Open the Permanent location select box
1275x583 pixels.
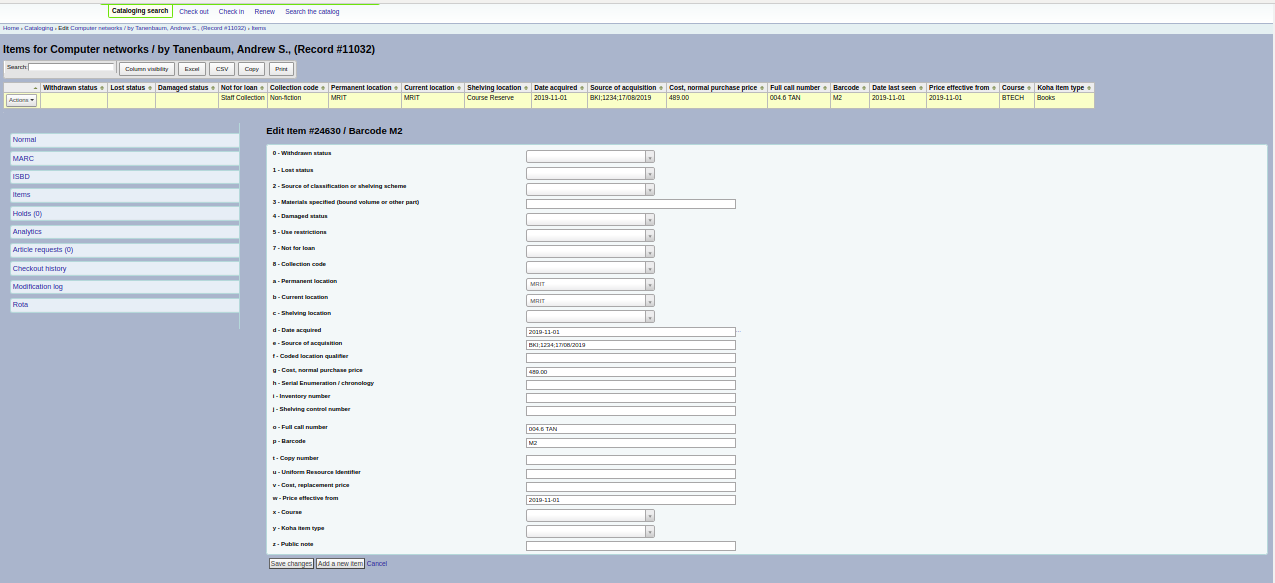590,284
